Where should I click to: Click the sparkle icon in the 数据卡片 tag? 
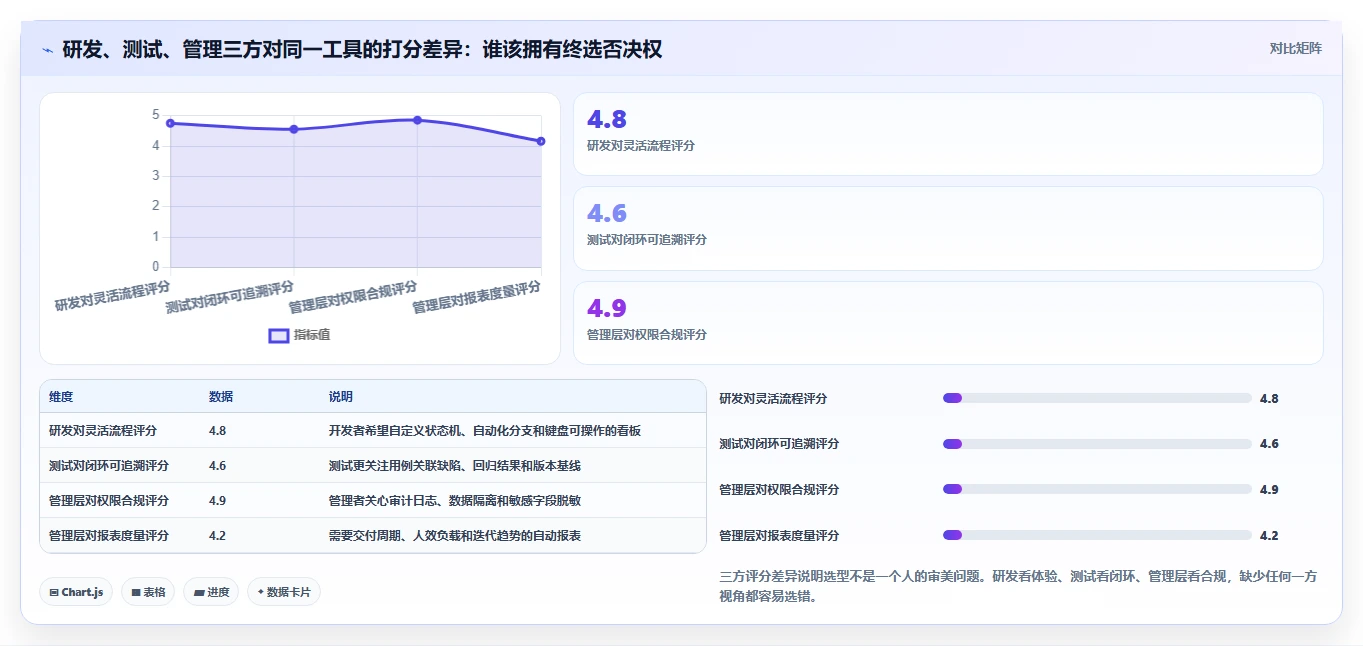click(261, 593)
